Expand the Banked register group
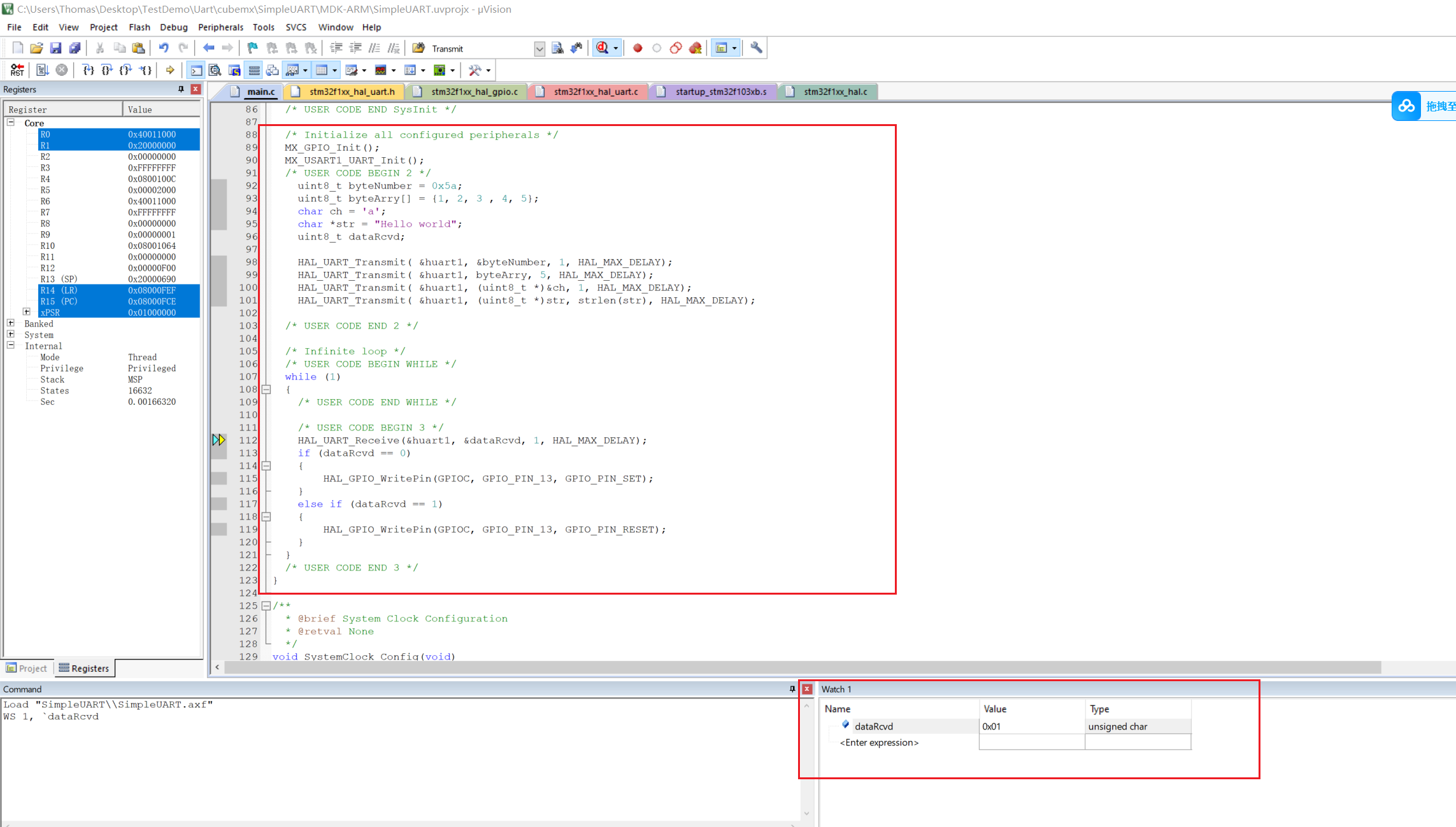This screenshot has height=827, width=1456. (11, 323)
